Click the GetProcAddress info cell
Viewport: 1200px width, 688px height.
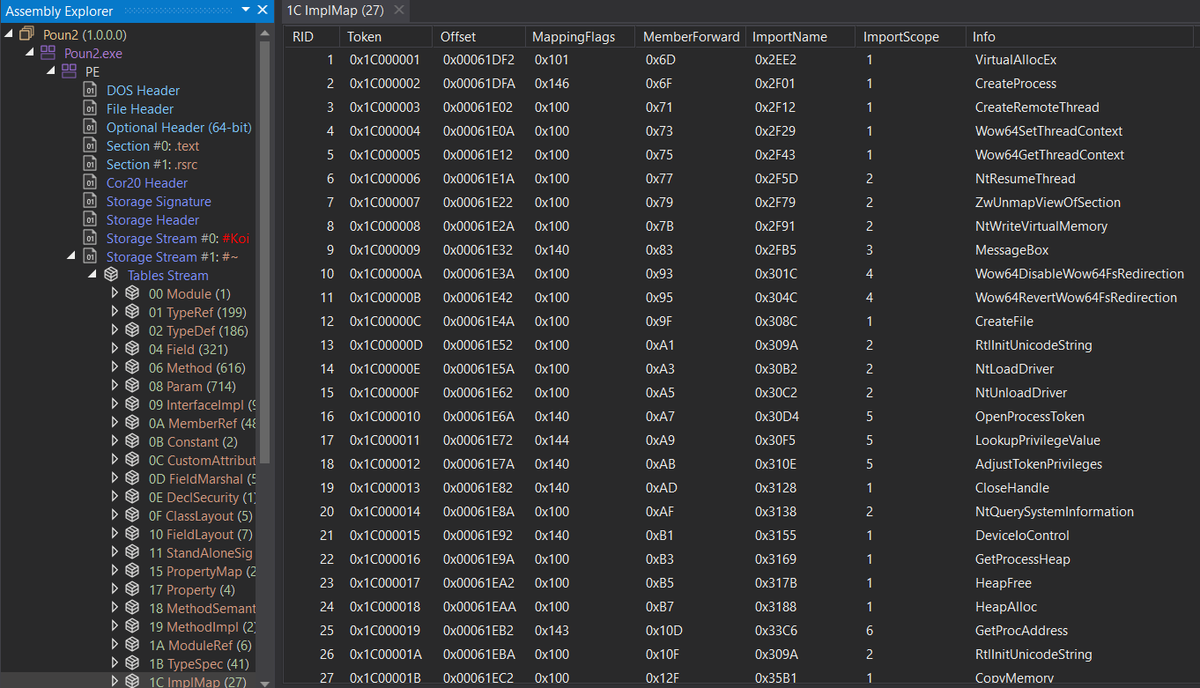tap(1021, 631)
